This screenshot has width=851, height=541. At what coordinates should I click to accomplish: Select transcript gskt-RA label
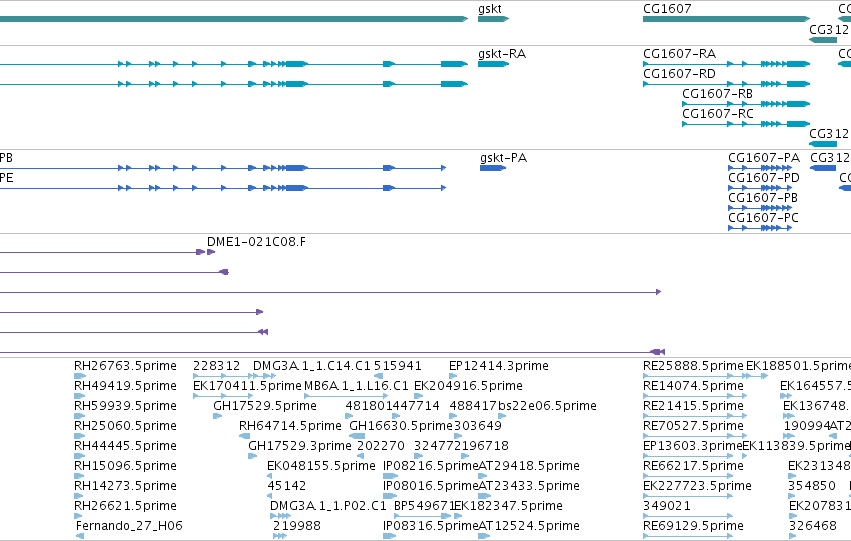coord(502,54)
